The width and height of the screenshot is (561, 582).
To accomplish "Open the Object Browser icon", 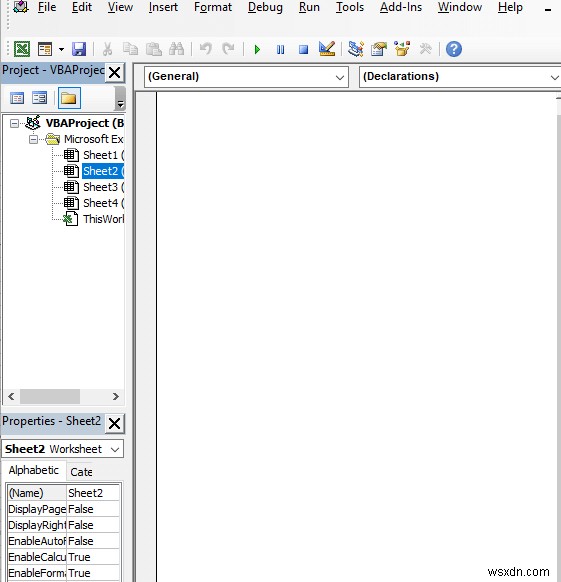I will [x=402, y=49].
